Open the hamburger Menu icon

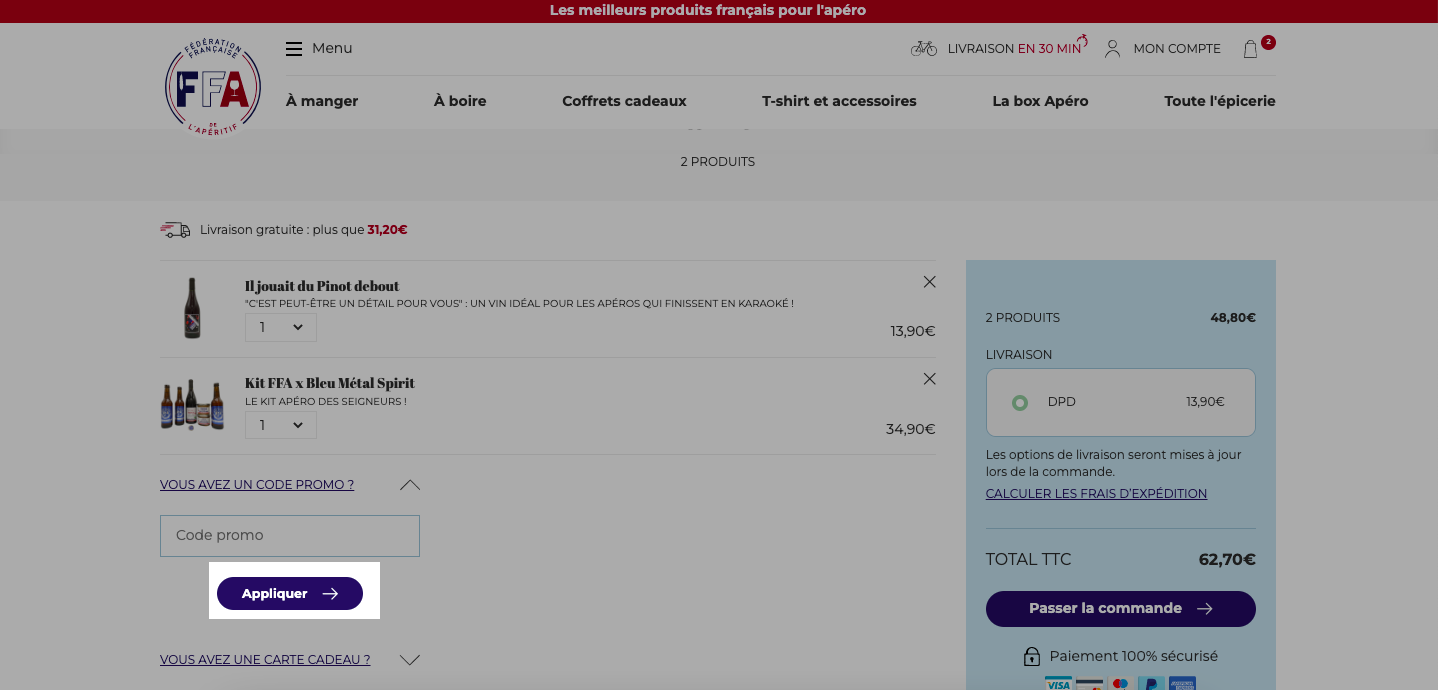(x=293, y=48)
